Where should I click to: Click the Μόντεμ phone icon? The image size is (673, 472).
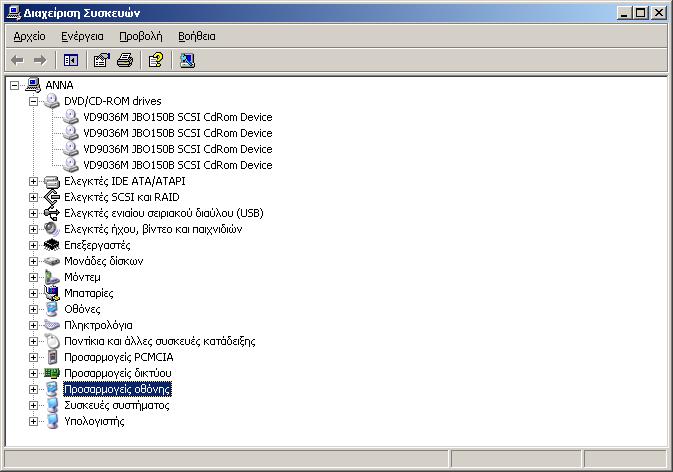[x=52, y=277]
